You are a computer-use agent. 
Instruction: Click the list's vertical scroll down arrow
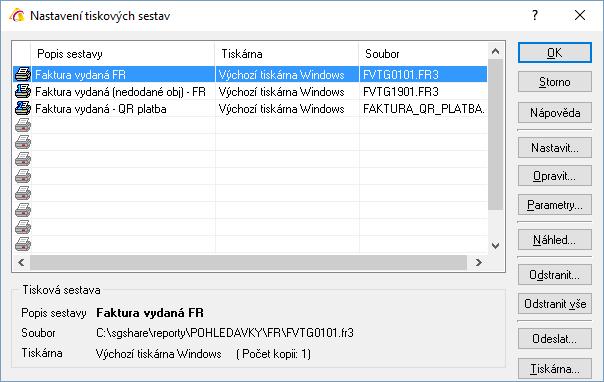[495, 245]
